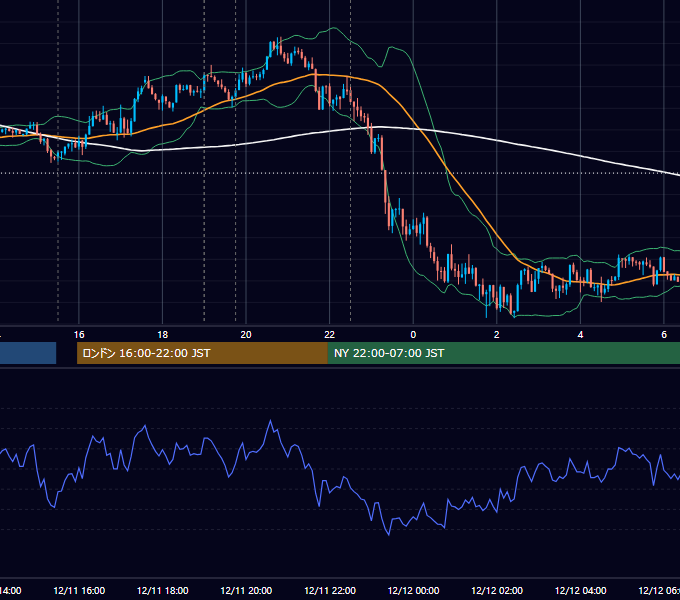Click the '12/11 18:00' date label
680x600 pixels.
coord(163,591)
